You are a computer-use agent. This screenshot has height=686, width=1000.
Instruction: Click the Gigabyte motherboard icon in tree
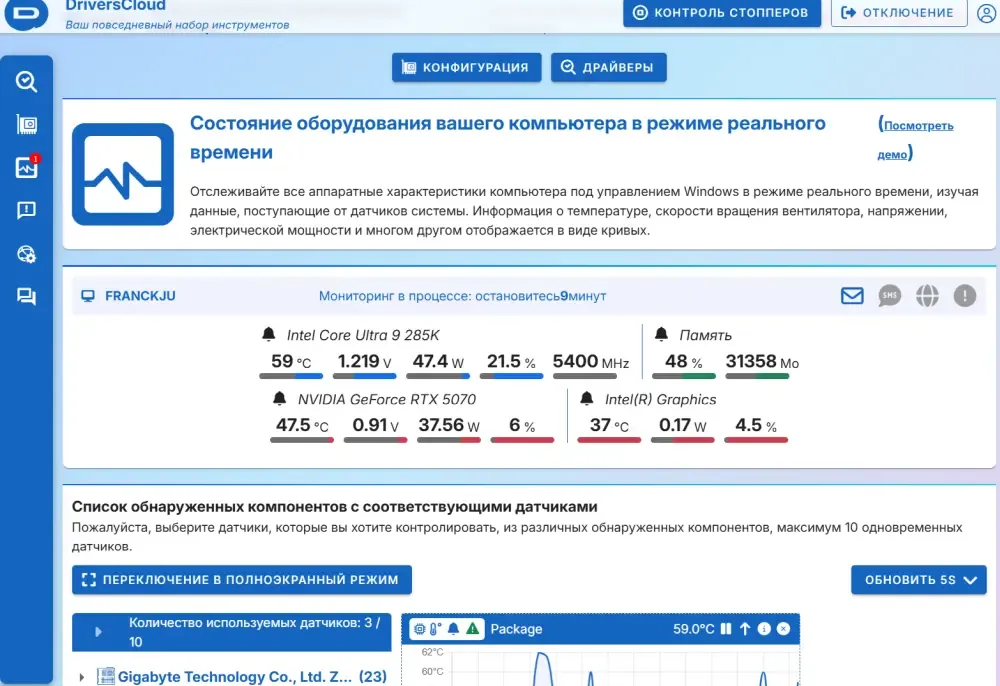click(x=106, y=676)
